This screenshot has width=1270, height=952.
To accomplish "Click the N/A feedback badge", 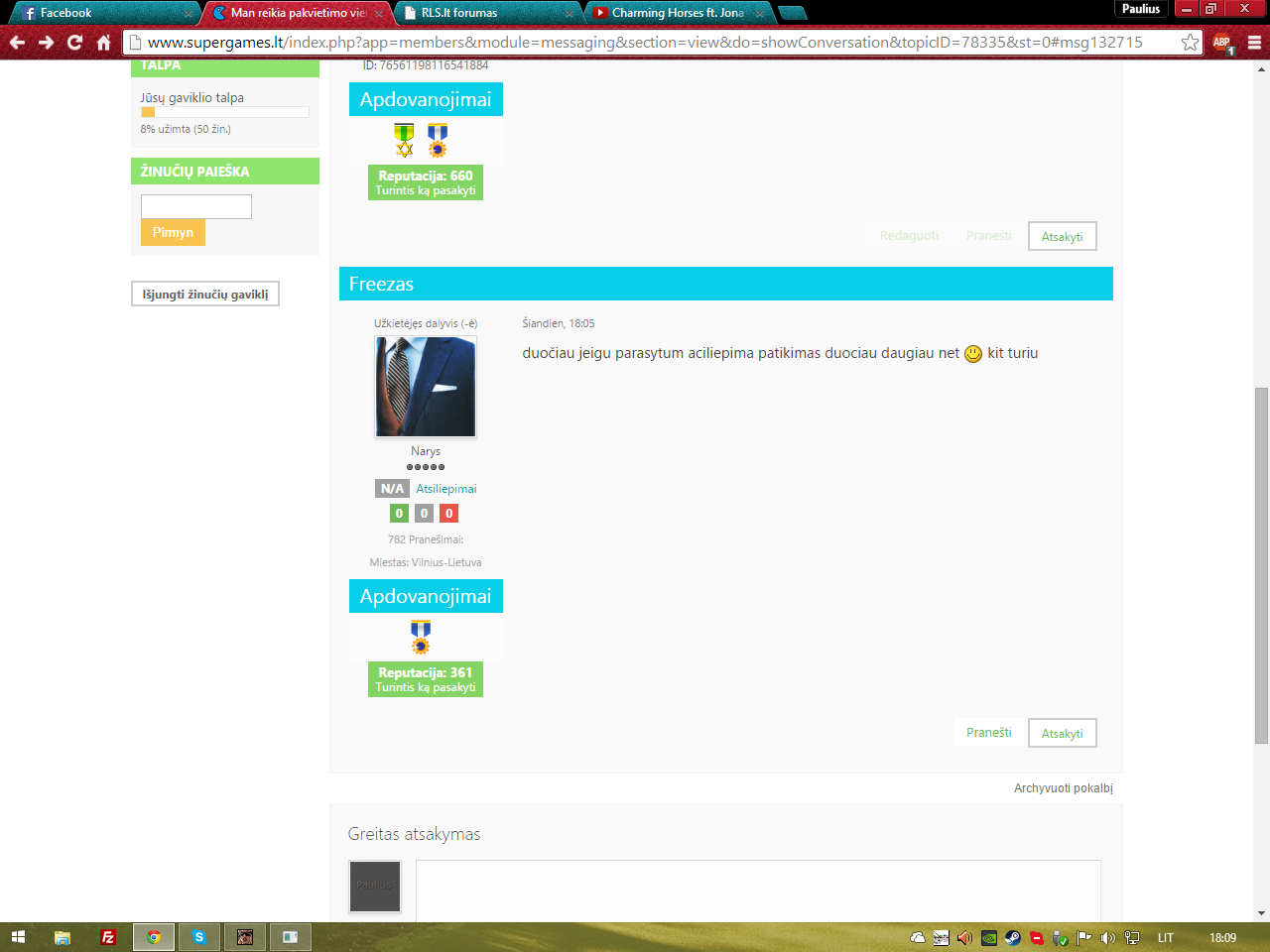I will point(392,489).
